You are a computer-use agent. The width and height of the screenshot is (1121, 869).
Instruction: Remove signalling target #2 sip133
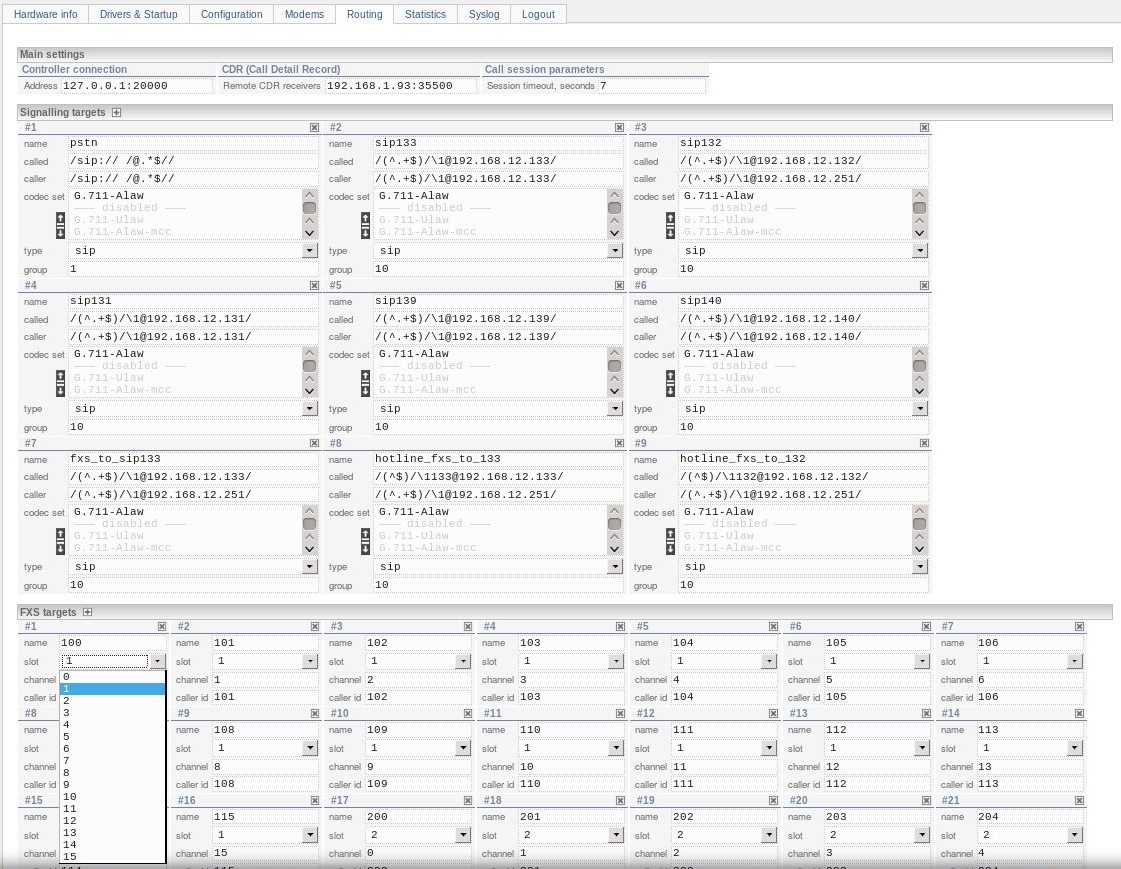point(619,127)
